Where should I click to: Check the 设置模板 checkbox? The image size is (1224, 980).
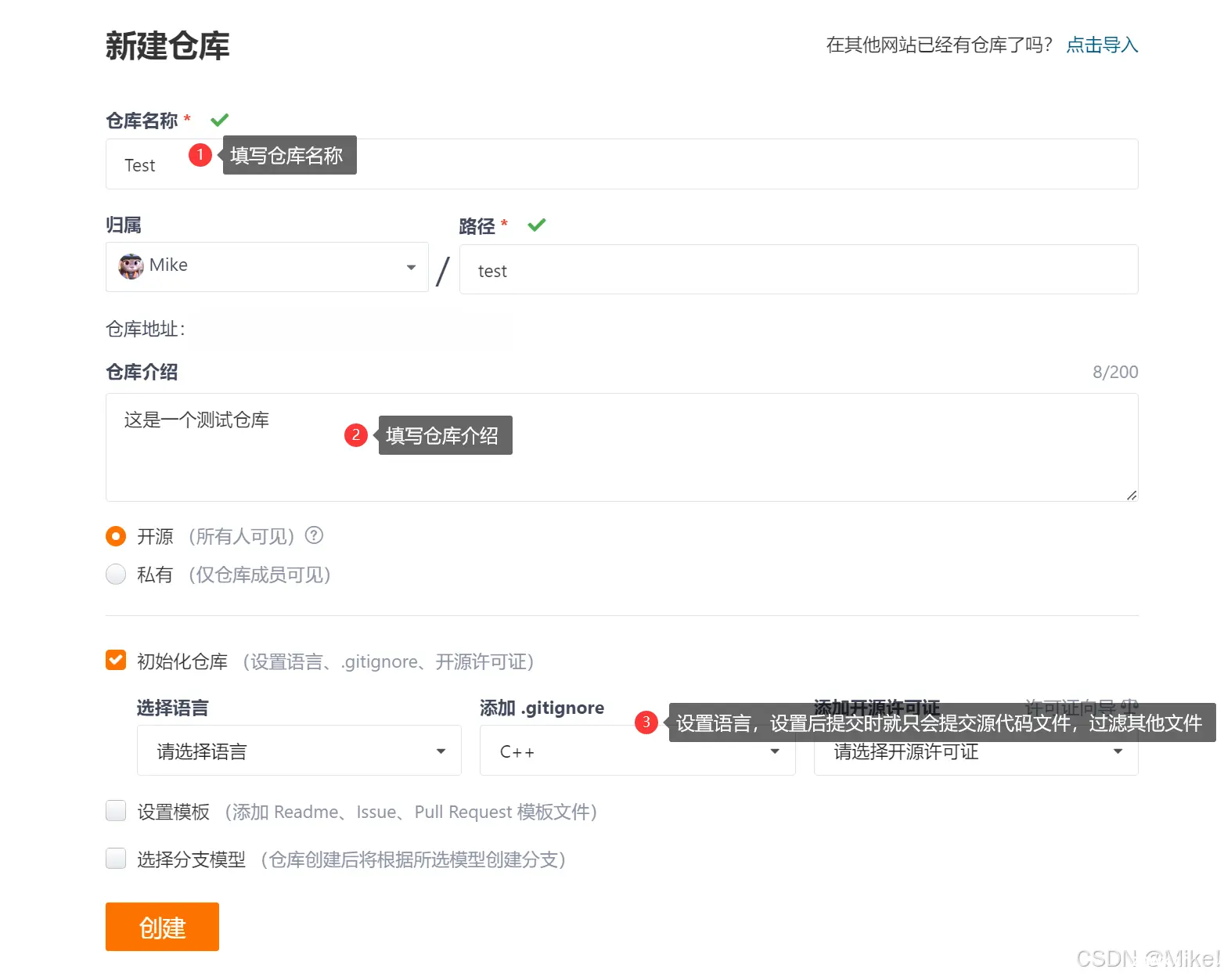pos(116,811)
